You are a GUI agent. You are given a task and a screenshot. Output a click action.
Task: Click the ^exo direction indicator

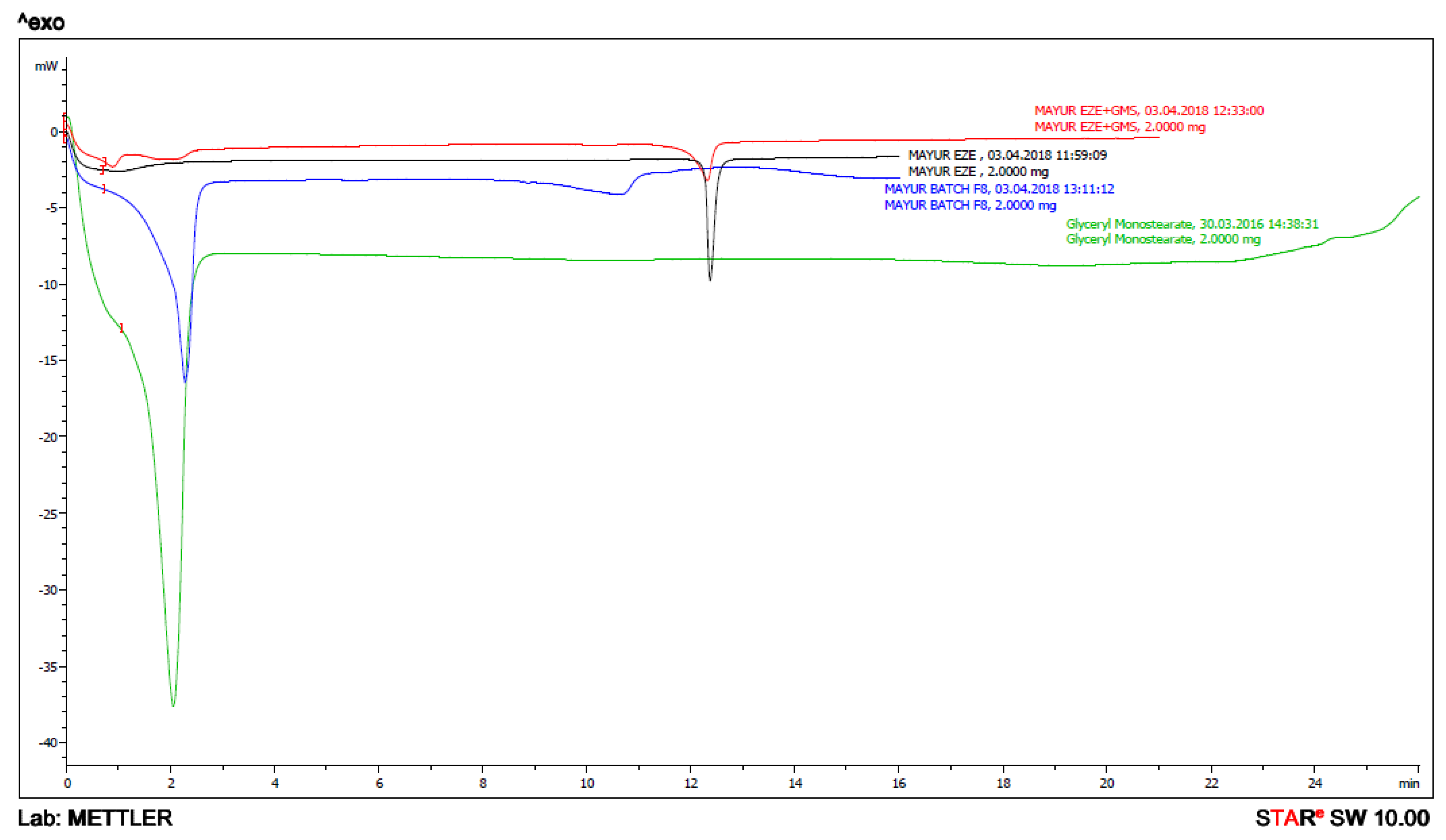pyautogui.click(x=41, y=22)
